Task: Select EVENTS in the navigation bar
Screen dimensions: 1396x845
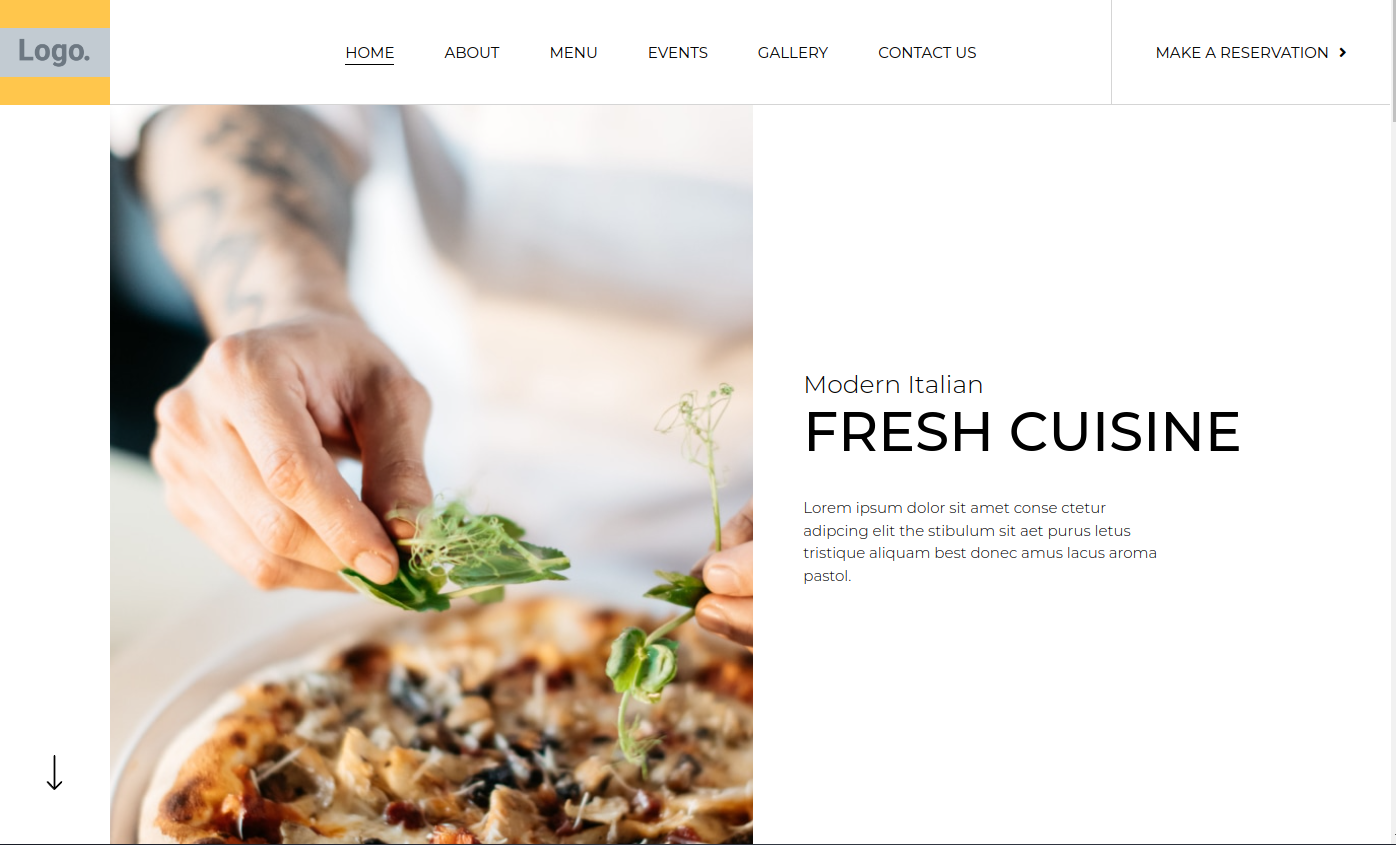Action: click(x=678, y=53)
